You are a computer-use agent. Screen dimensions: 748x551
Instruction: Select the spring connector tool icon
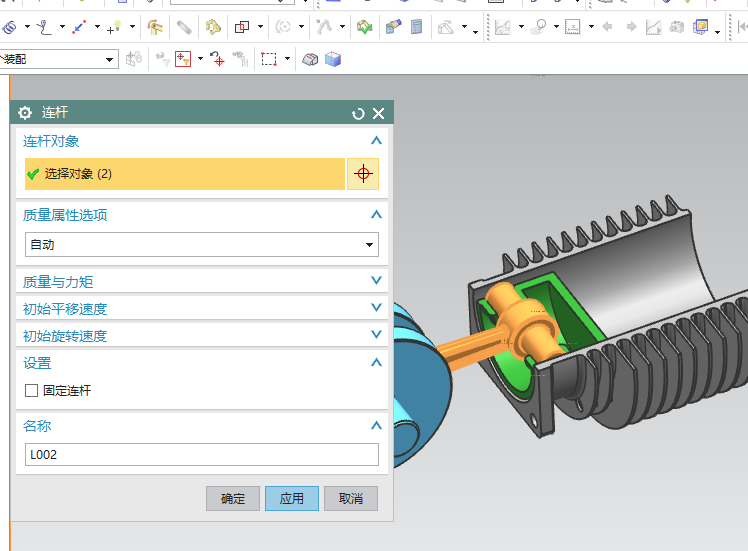pos(10,27)
